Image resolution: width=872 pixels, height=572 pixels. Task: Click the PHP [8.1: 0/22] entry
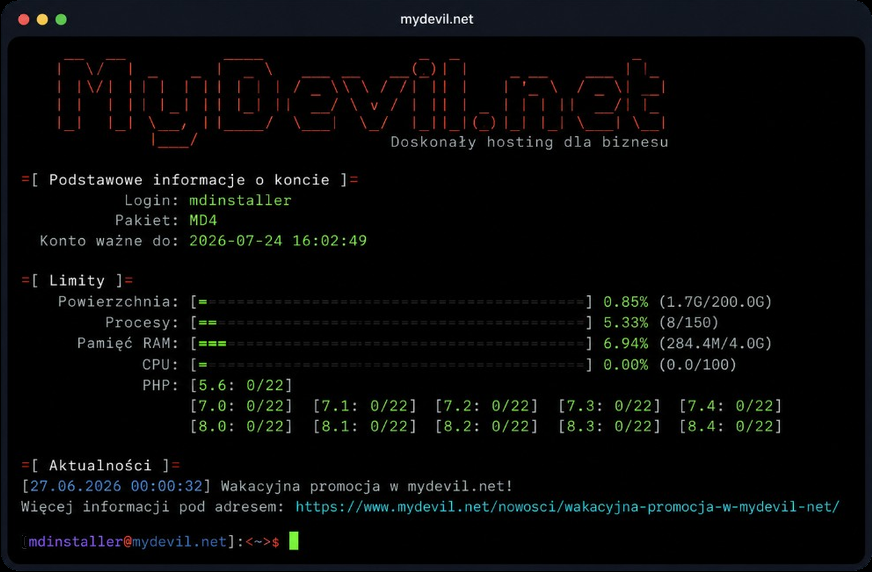point(365,426)
